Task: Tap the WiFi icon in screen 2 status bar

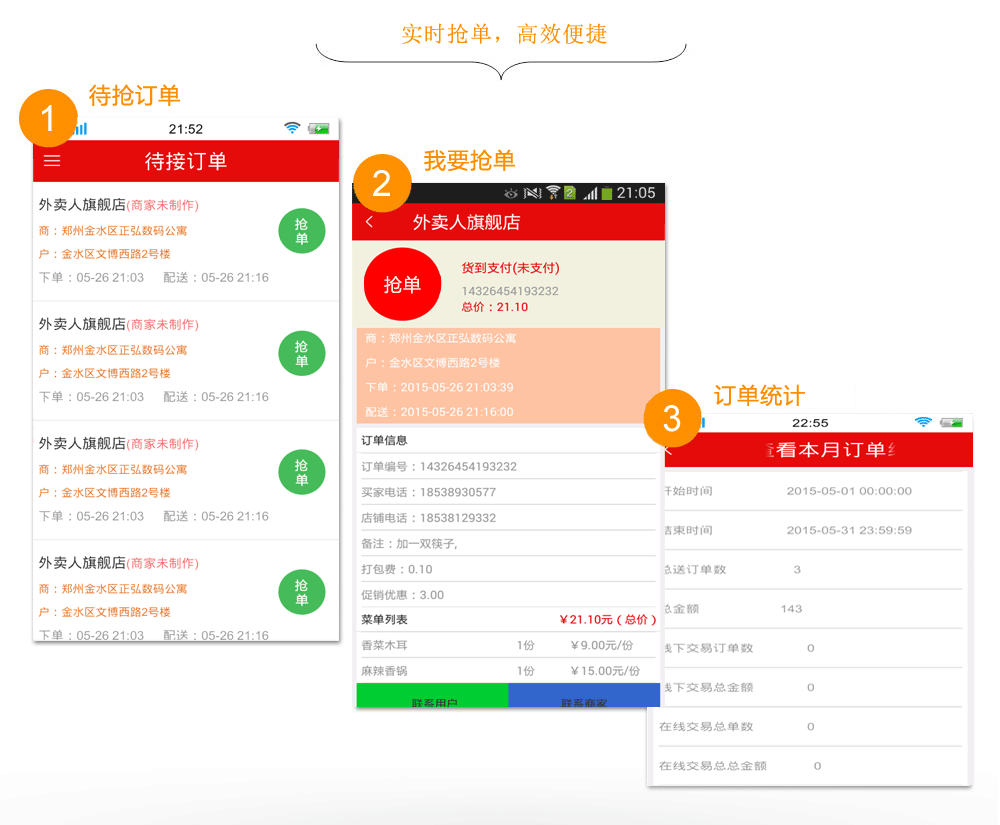Action: click(x=552, y=191)
